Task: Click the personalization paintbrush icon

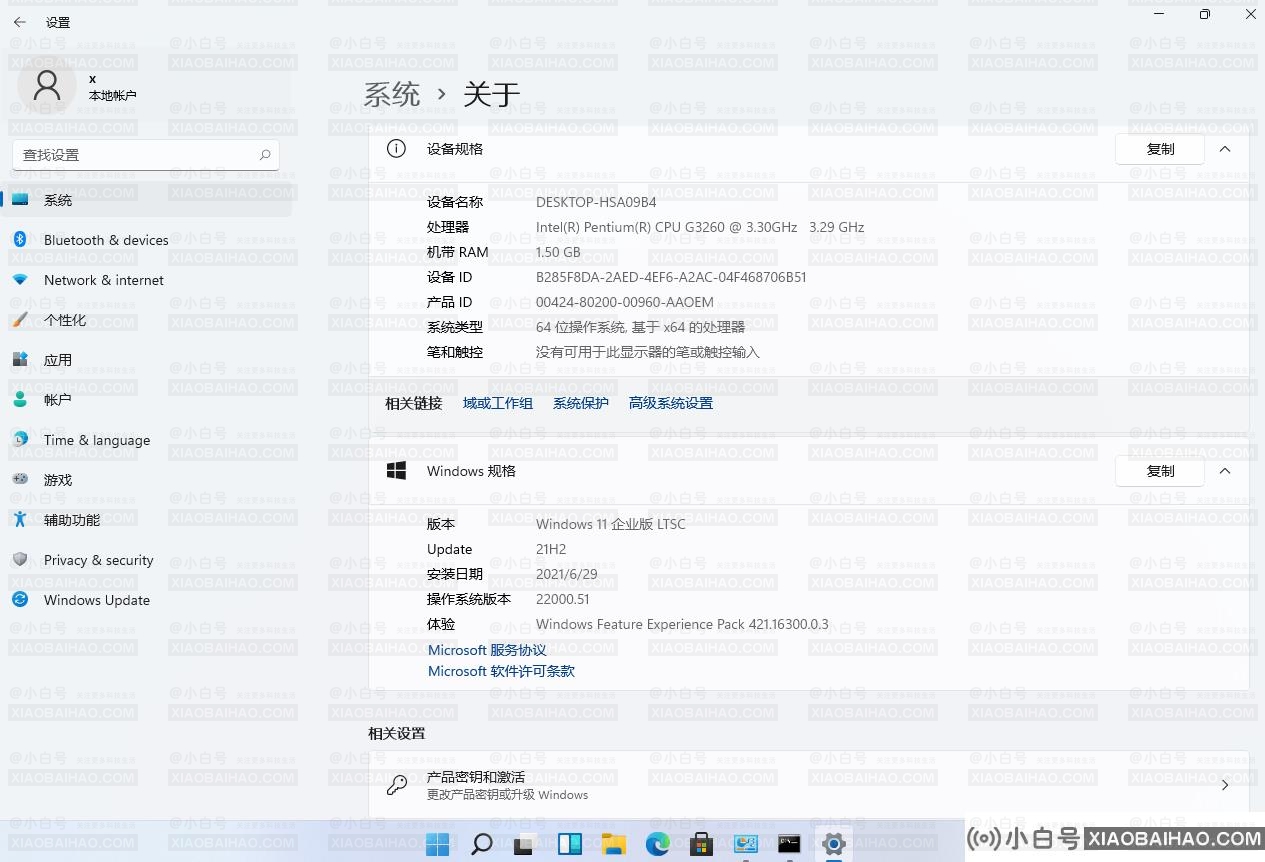Action: (x=20, y=320)
